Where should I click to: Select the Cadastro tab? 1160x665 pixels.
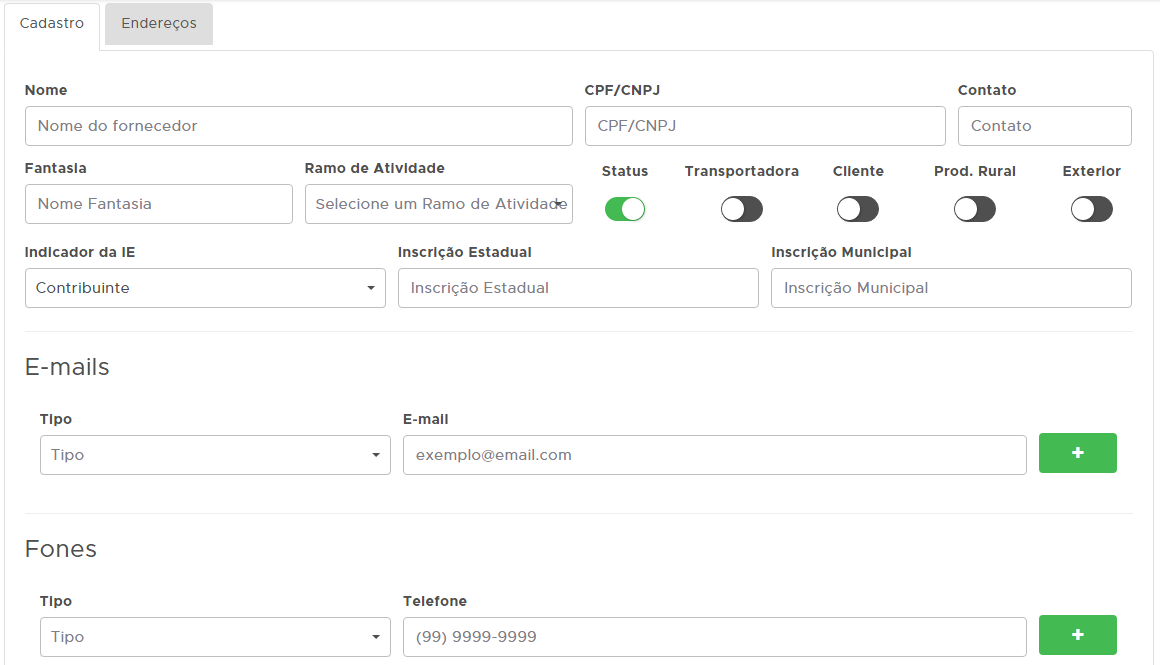52,23
